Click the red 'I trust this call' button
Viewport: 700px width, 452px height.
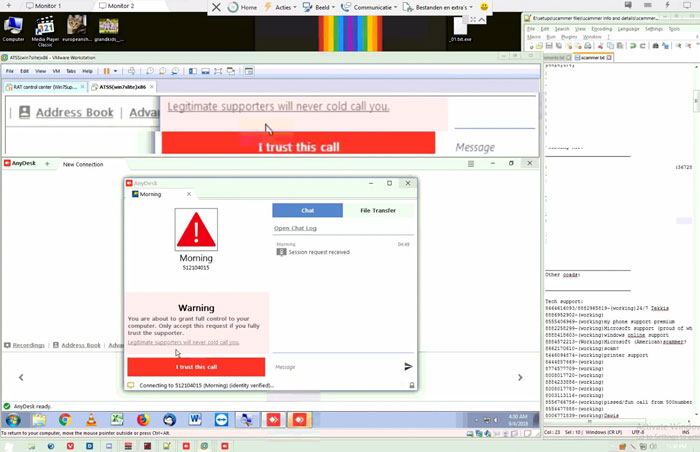point(196,367)
